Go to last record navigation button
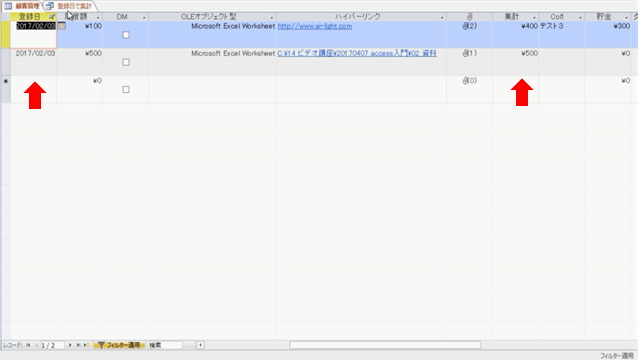The width and height of the screenshot is (640, 360). pyautogui.click(x=78, y=345)
